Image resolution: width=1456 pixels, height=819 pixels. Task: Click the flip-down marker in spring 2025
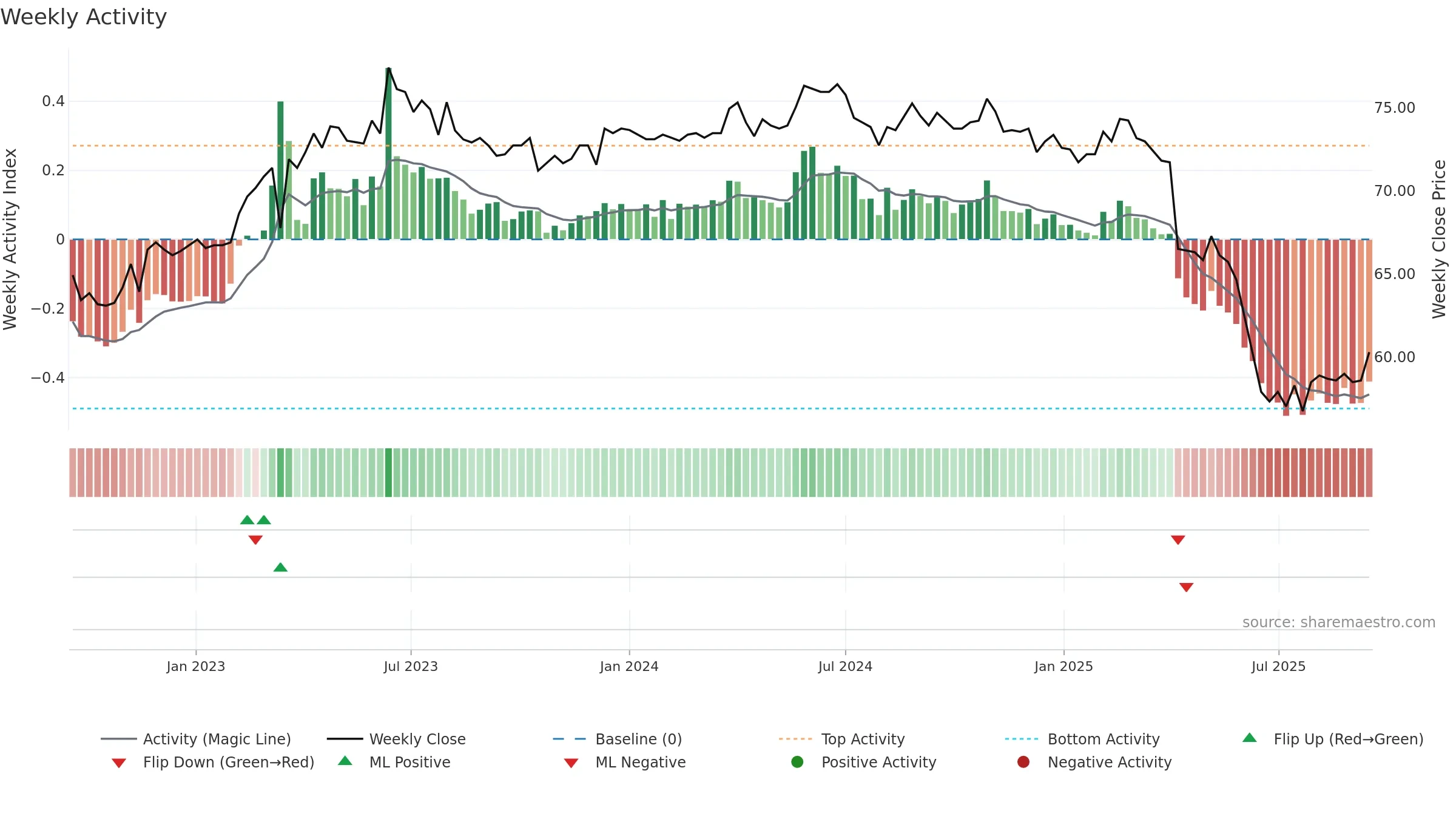click(1178, 540)
